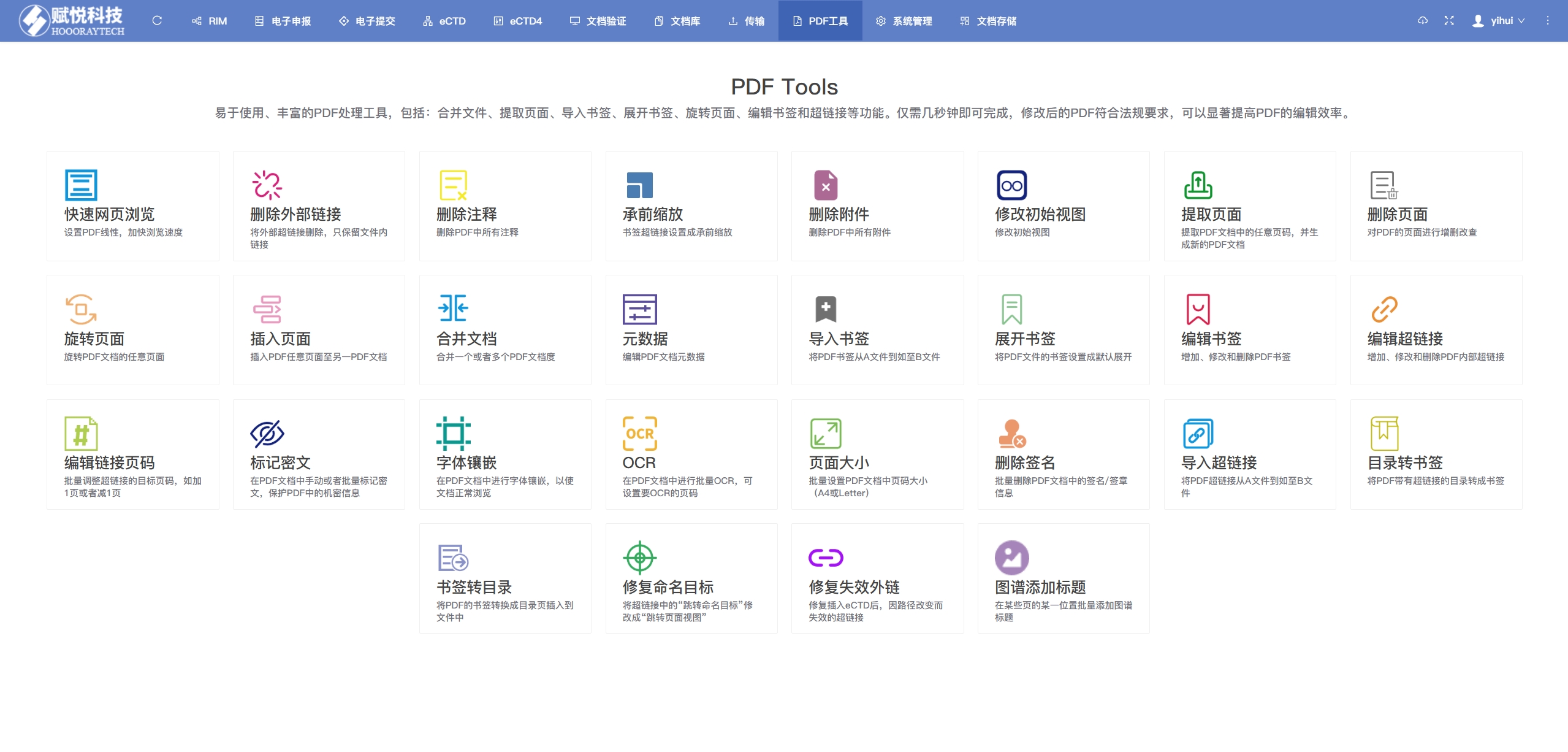
Task: Open the 电子申报 menu
Action: point(283,21)
